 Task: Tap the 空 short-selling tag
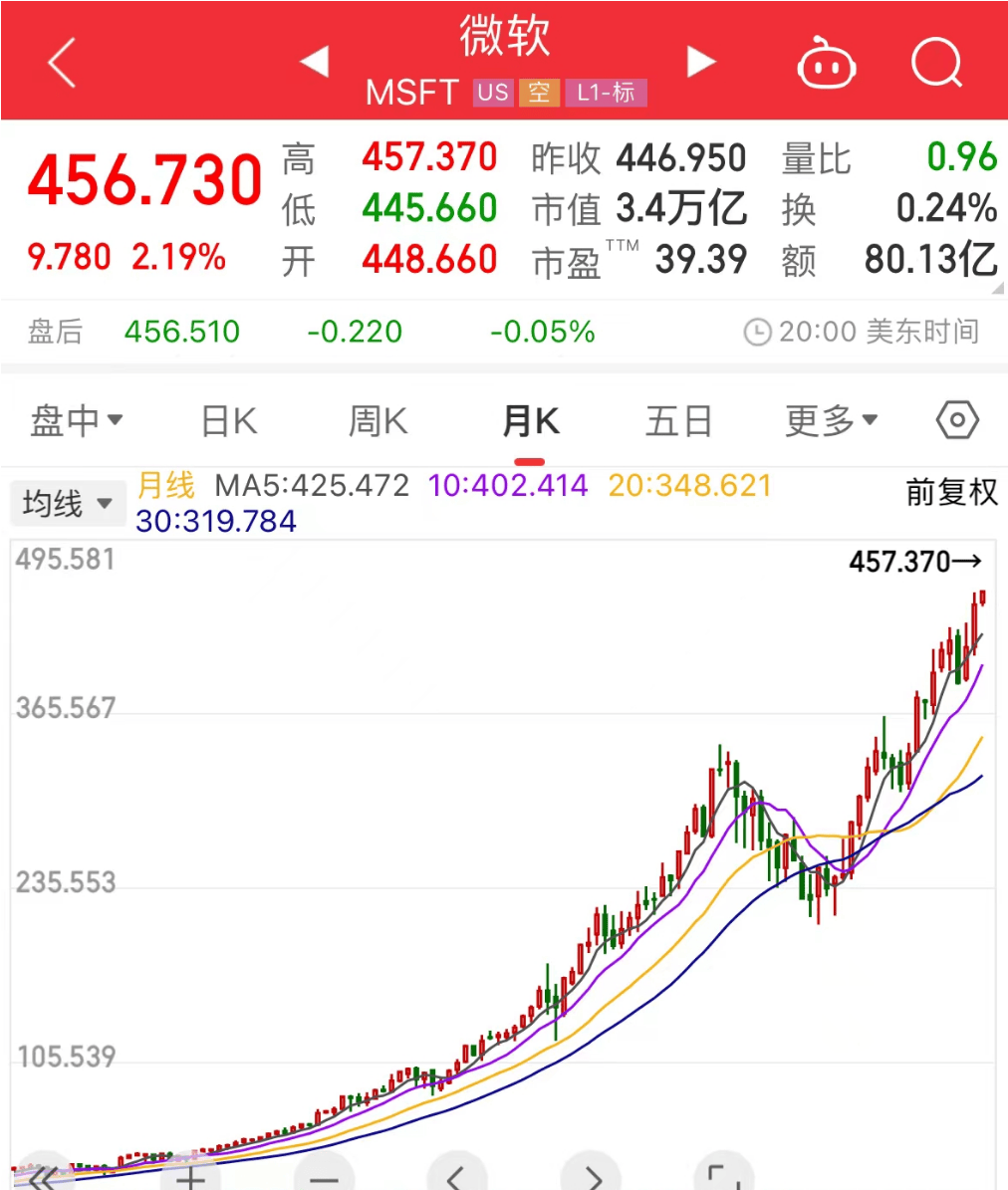coord(539,93)
